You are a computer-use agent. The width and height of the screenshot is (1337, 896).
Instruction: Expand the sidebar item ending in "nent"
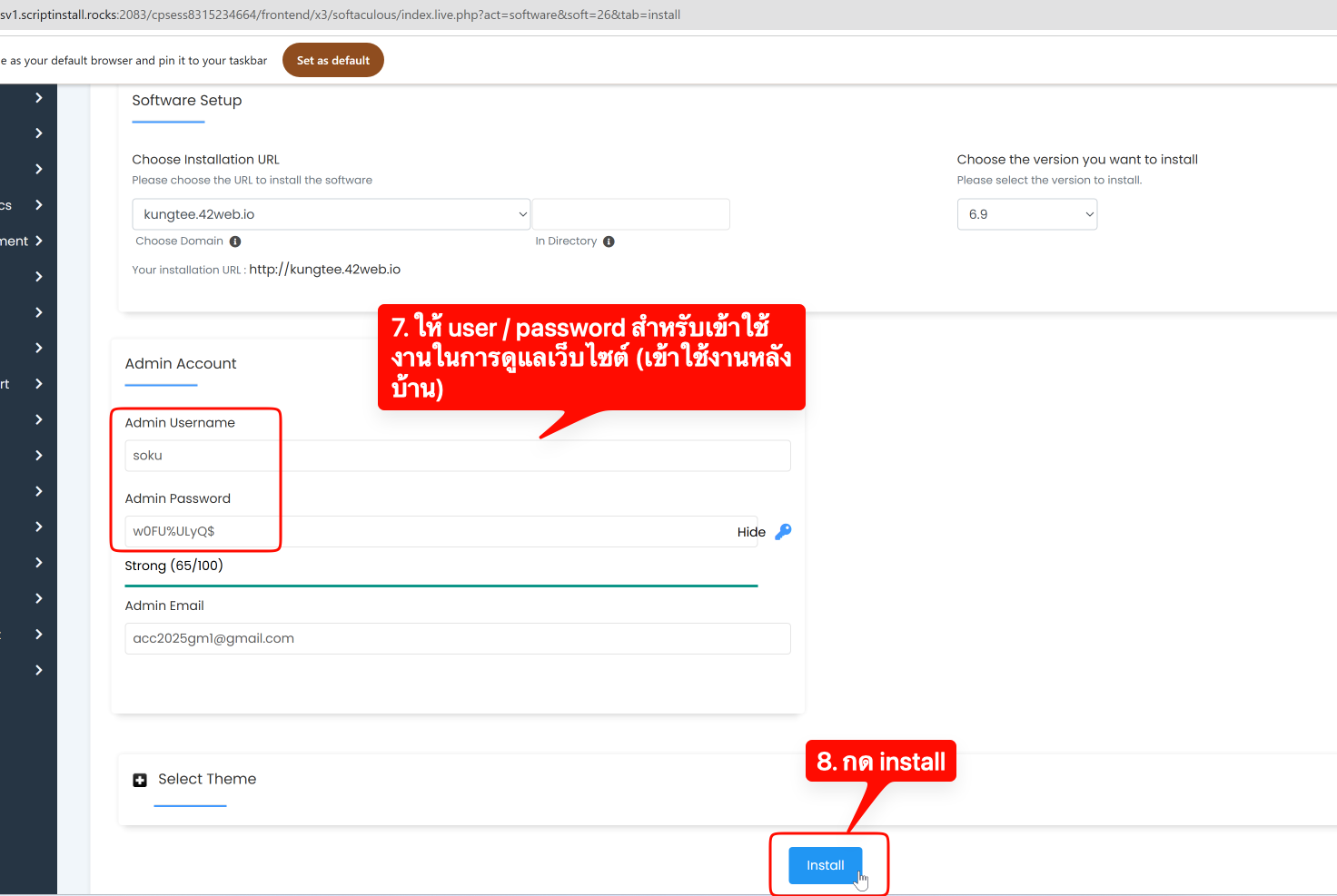coord(38,241)
